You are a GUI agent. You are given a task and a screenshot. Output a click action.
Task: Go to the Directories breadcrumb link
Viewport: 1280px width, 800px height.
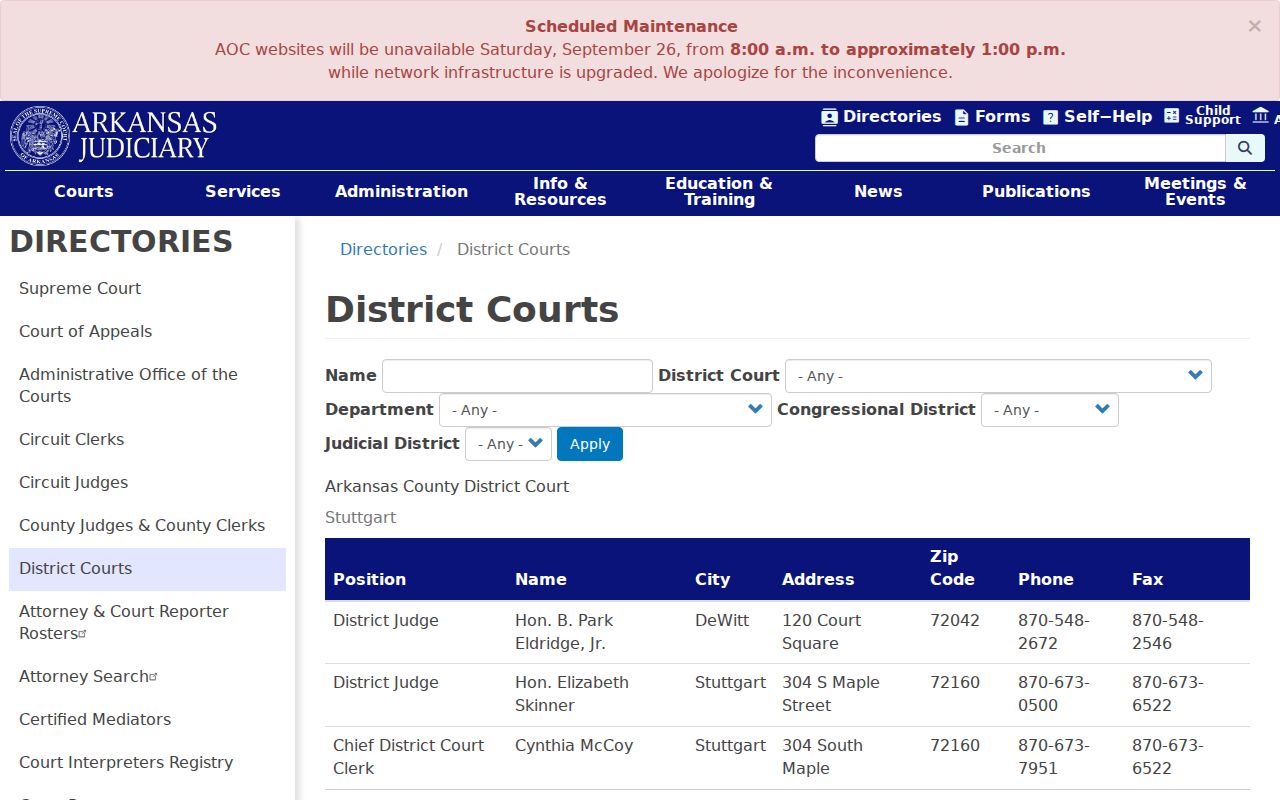383,250
